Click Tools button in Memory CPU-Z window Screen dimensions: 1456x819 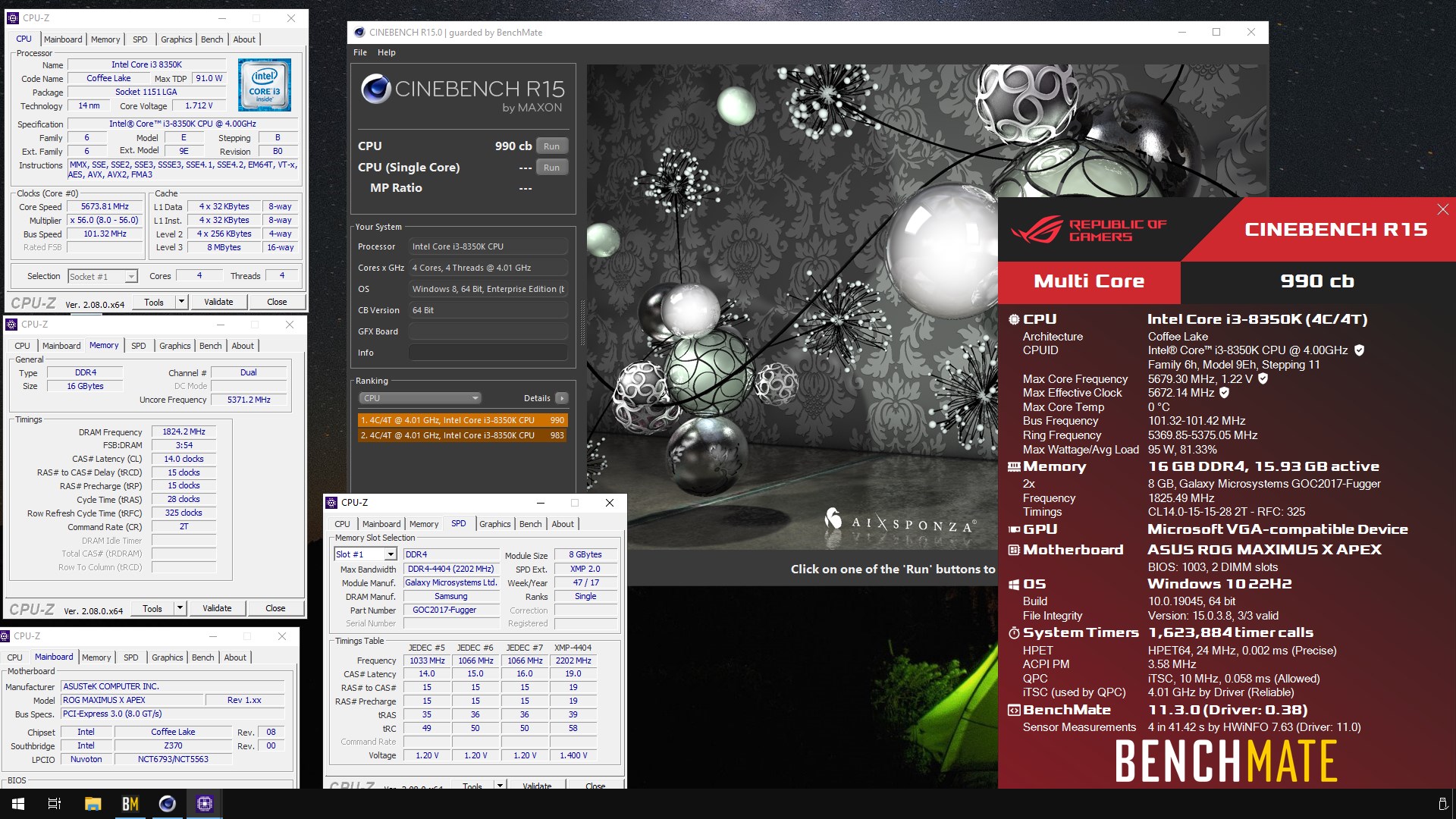point(152,608)
